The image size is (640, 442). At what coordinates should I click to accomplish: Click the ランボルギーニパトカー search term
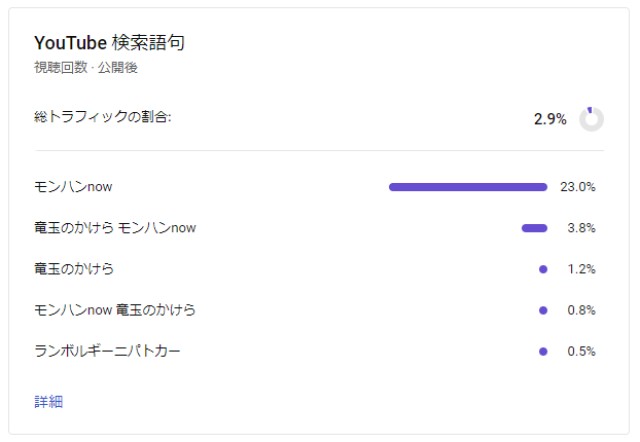coord(107,351)
